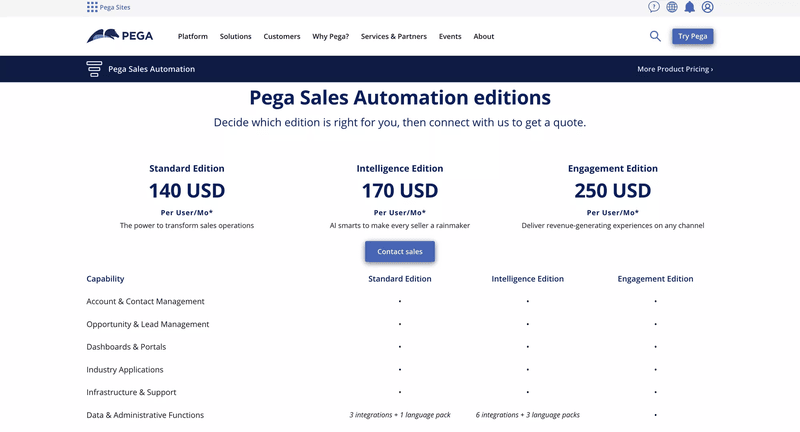This screenshot has width=800, height=432.
Task: Open the Platform menu
Action: click(193, 36)
